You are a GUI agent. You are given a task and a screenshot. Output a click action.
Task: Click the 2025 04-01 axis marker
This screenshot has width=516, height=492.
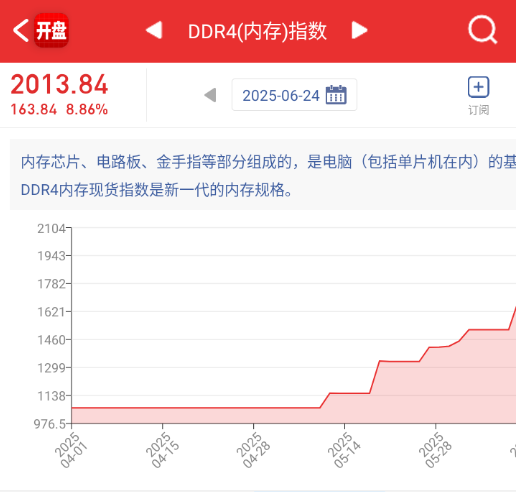(x=71, y=450)
